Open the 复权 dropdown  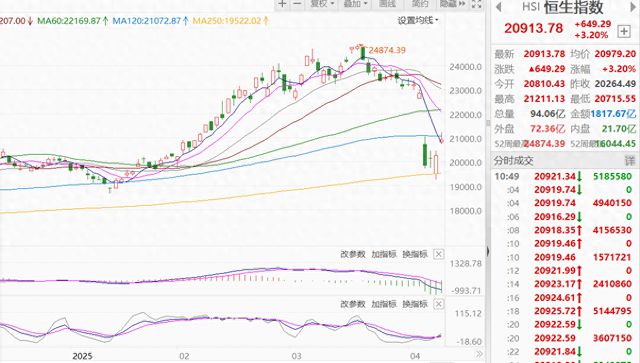click(322, 4)
